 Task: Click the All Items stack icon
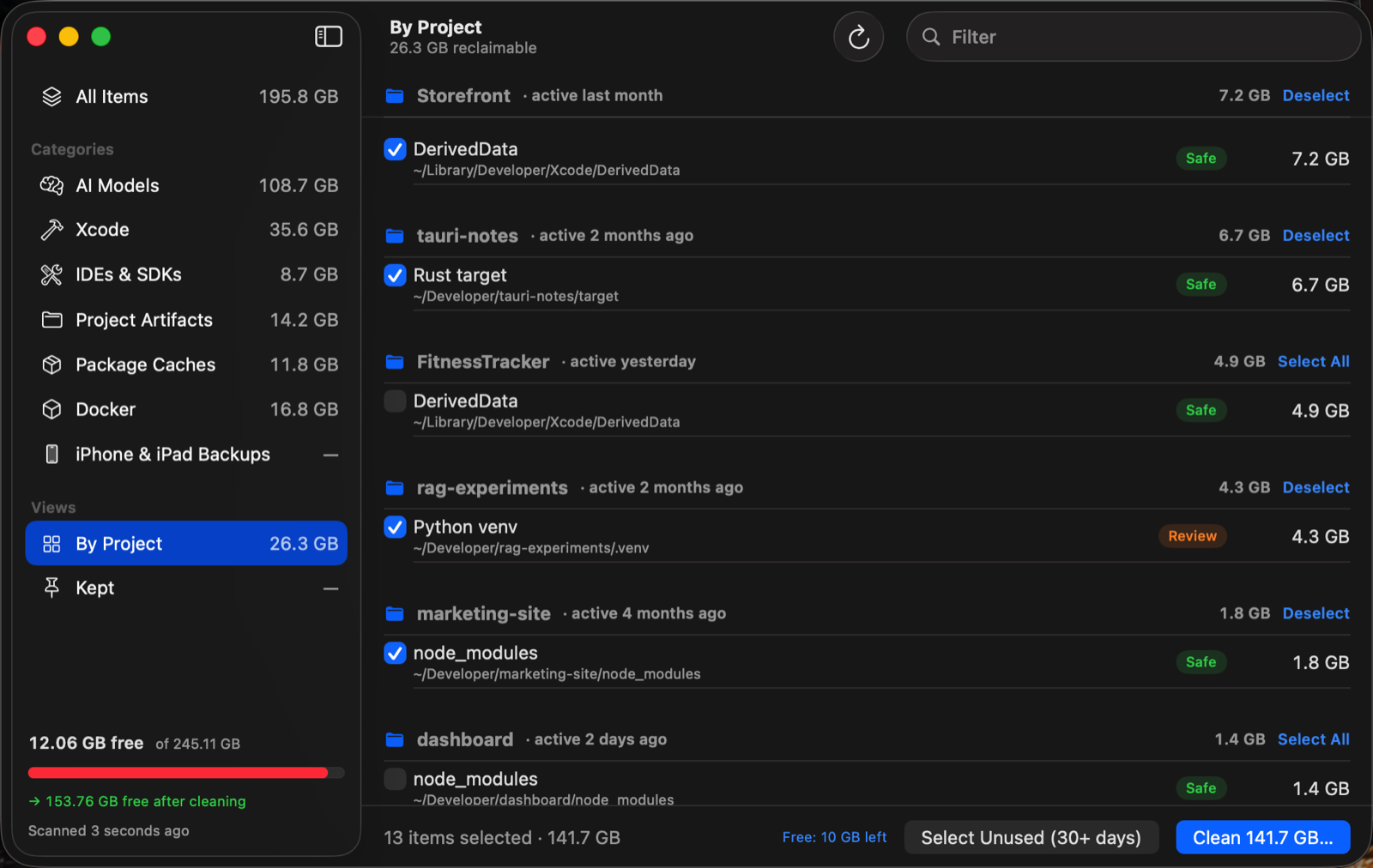pos(51,97)
